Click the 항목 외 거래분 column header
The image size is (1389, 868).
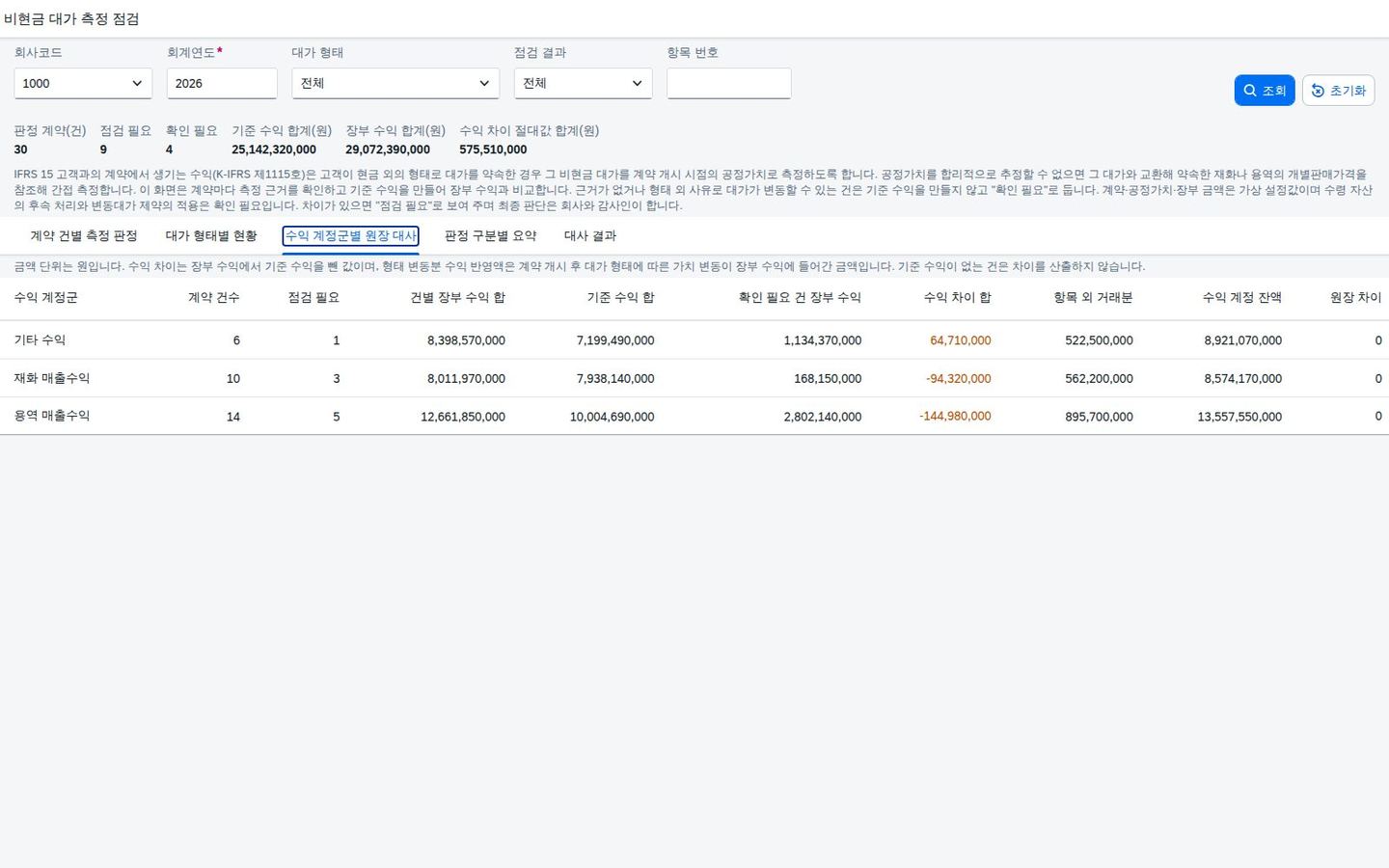(x=1093, y=298)
